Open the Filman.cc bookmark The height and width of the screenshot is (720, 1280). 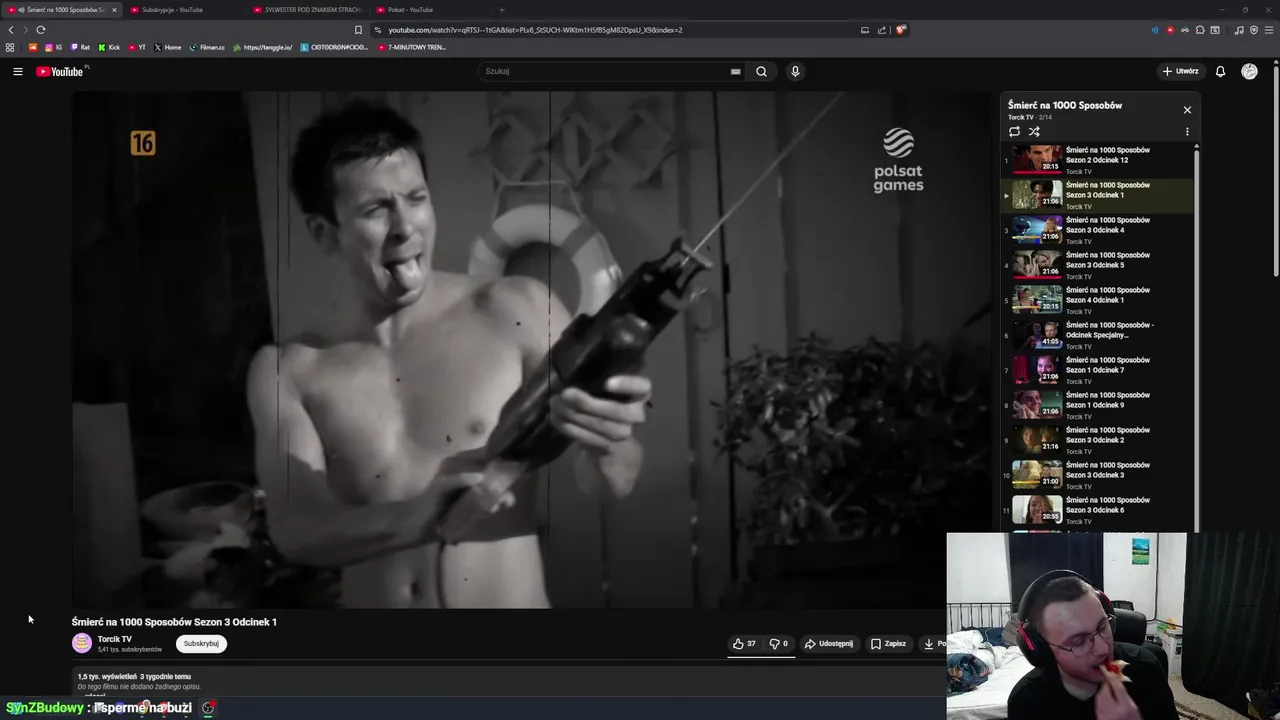208,47
